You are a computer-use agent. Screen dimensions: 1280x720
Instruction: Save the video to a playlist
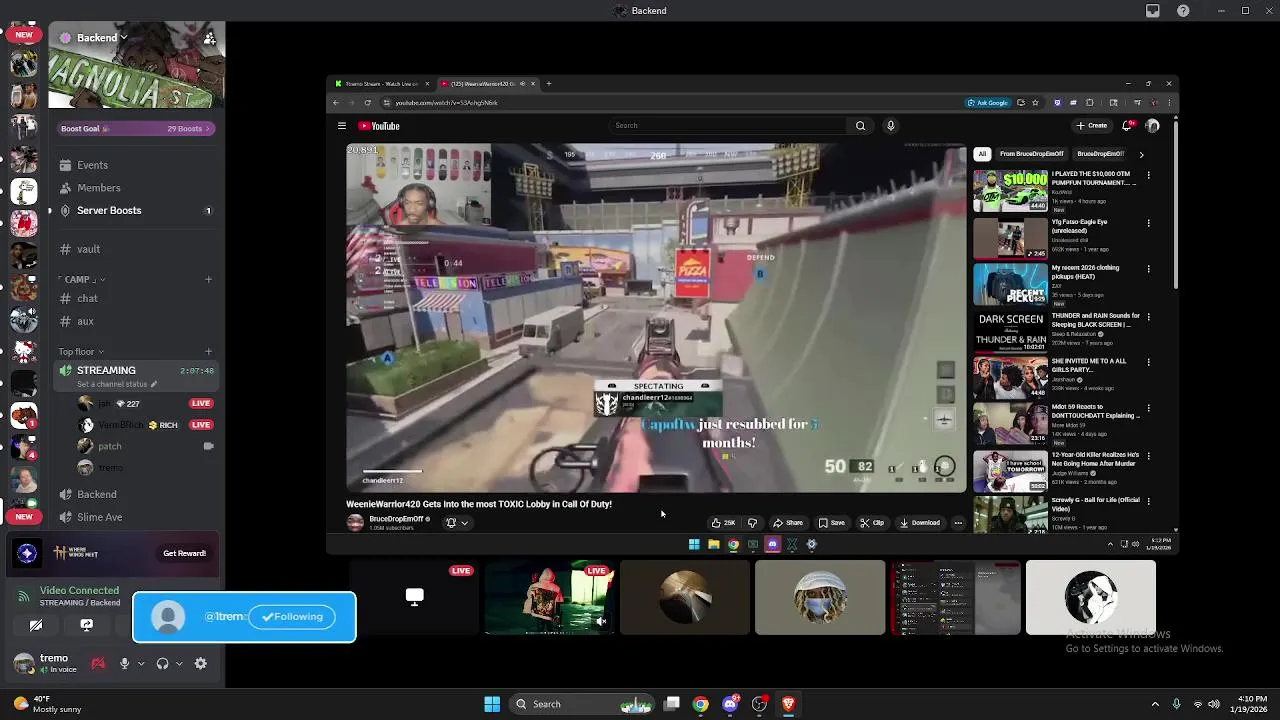click(x=831, y=522)
